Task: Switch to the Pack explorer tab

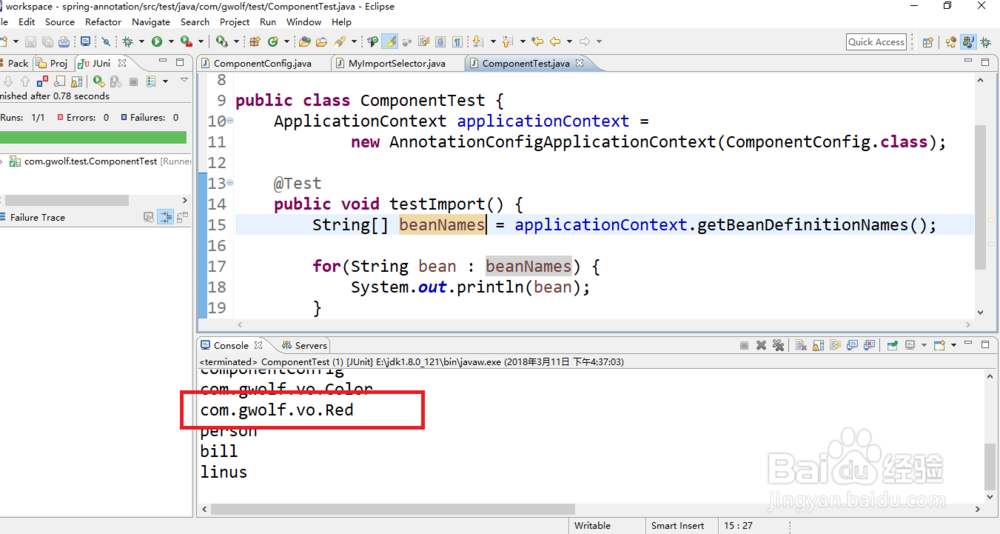Action: [15, 63]
